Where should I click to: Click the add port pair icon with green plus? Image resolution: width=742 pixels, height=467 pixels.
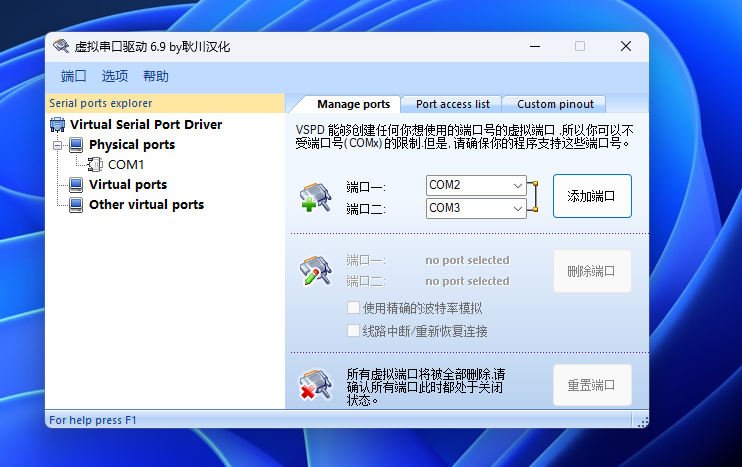[x=316, y=197]
